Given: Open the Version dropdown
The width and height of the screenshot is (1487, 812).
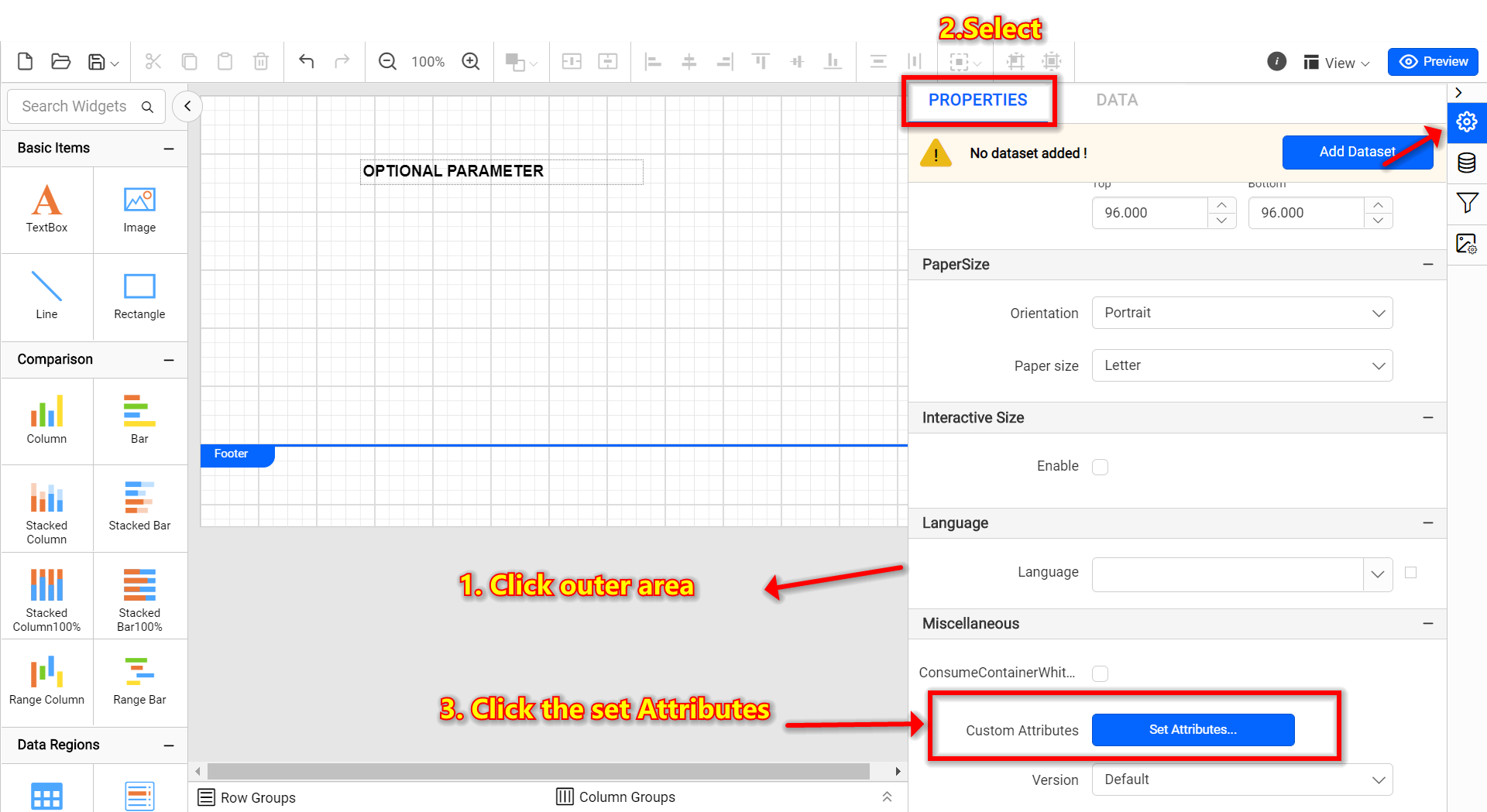Looking at the screenshot, I should click(x=1242, y=779).
